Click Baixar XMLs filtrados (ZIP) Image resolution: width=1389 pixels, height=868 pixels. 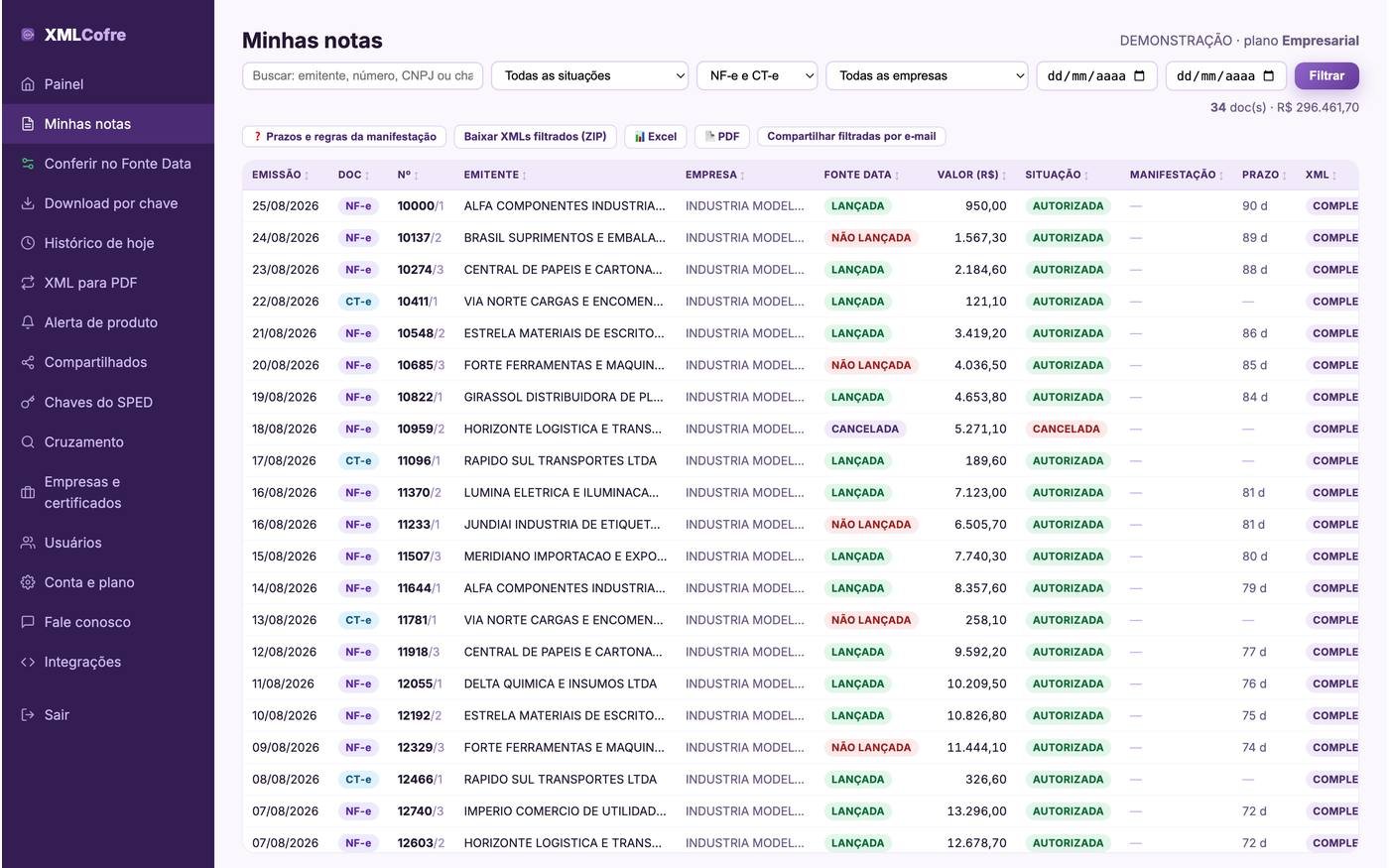pyautogui.click(x=535, y=137)
